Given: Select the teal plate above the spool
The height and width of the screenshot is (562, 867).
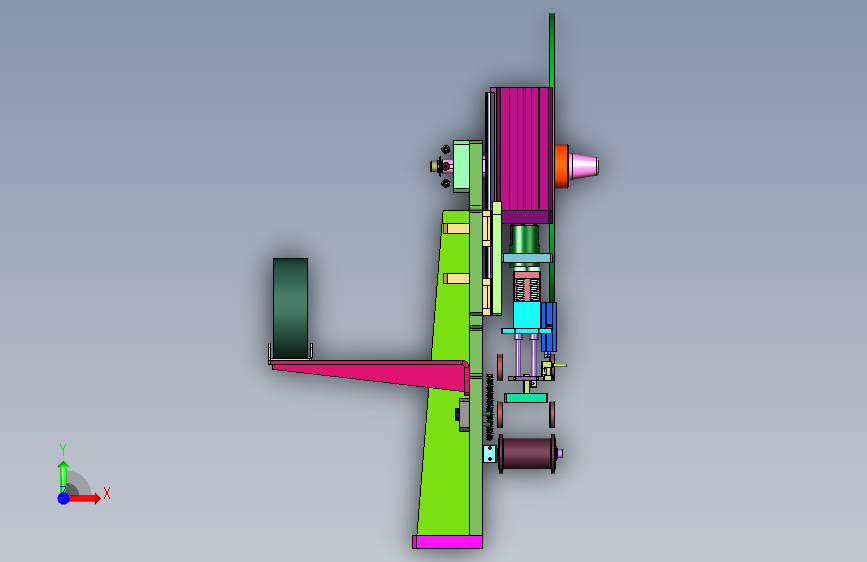Looking at the screenshot, I should tap(526, 398).
